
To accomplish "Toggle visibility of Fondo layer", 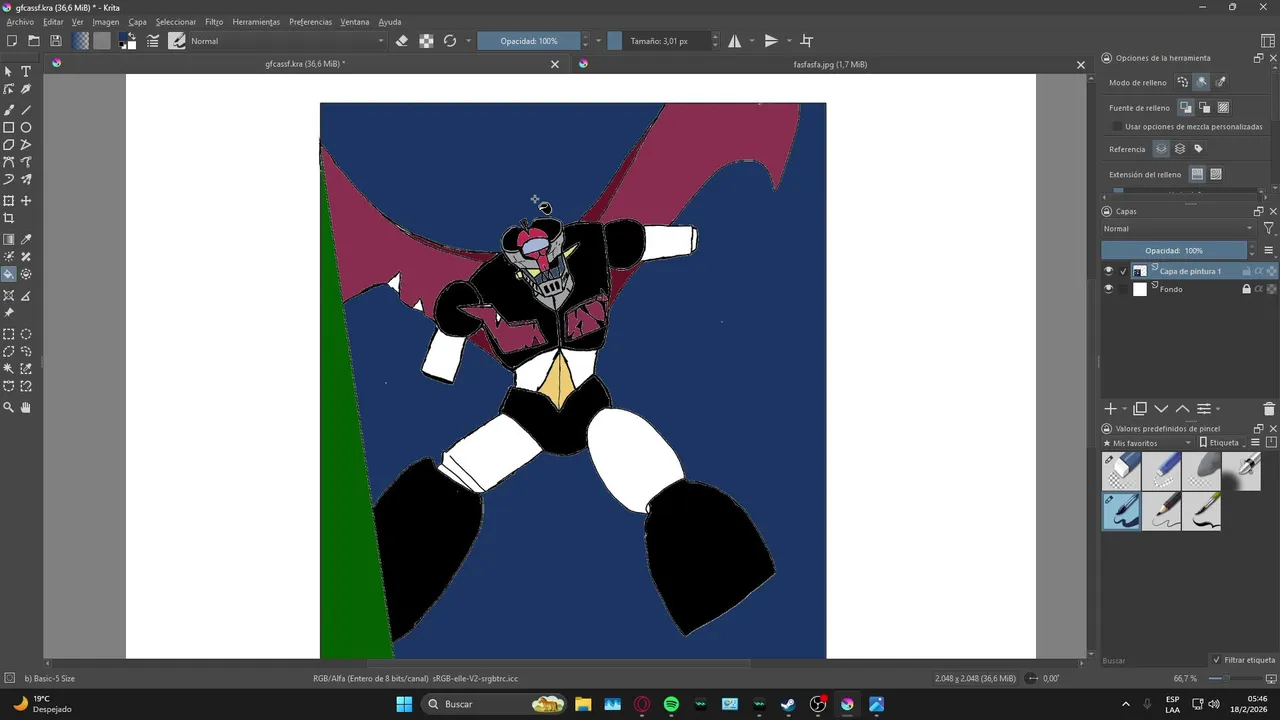I will [x=1108, y=289].
